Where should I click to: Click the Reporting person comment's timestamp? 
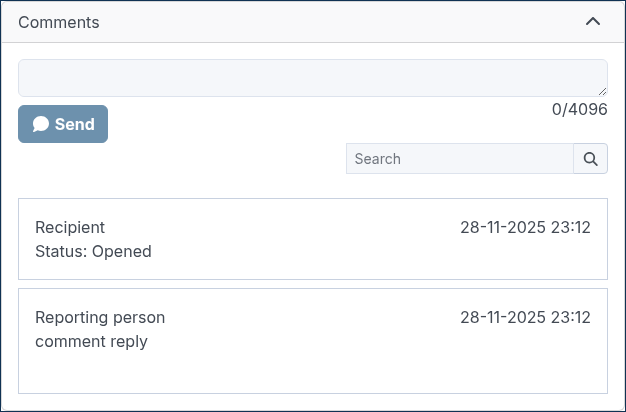(525, 317)
